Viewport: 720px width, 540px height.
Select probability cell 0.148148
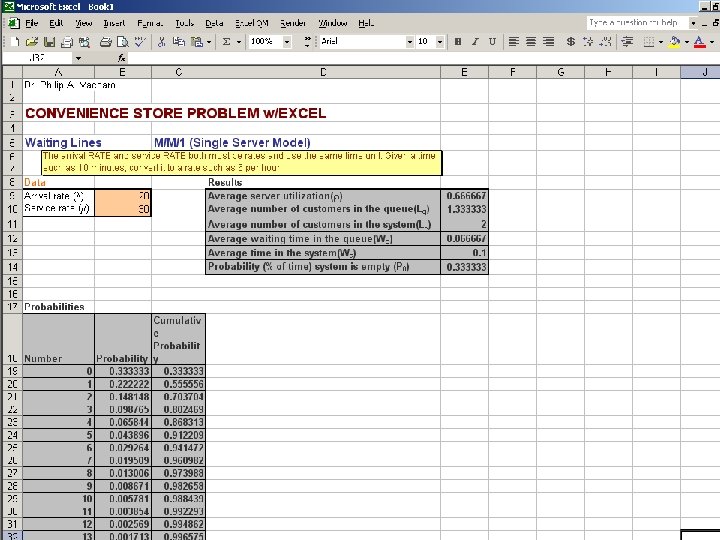(123, 397)
